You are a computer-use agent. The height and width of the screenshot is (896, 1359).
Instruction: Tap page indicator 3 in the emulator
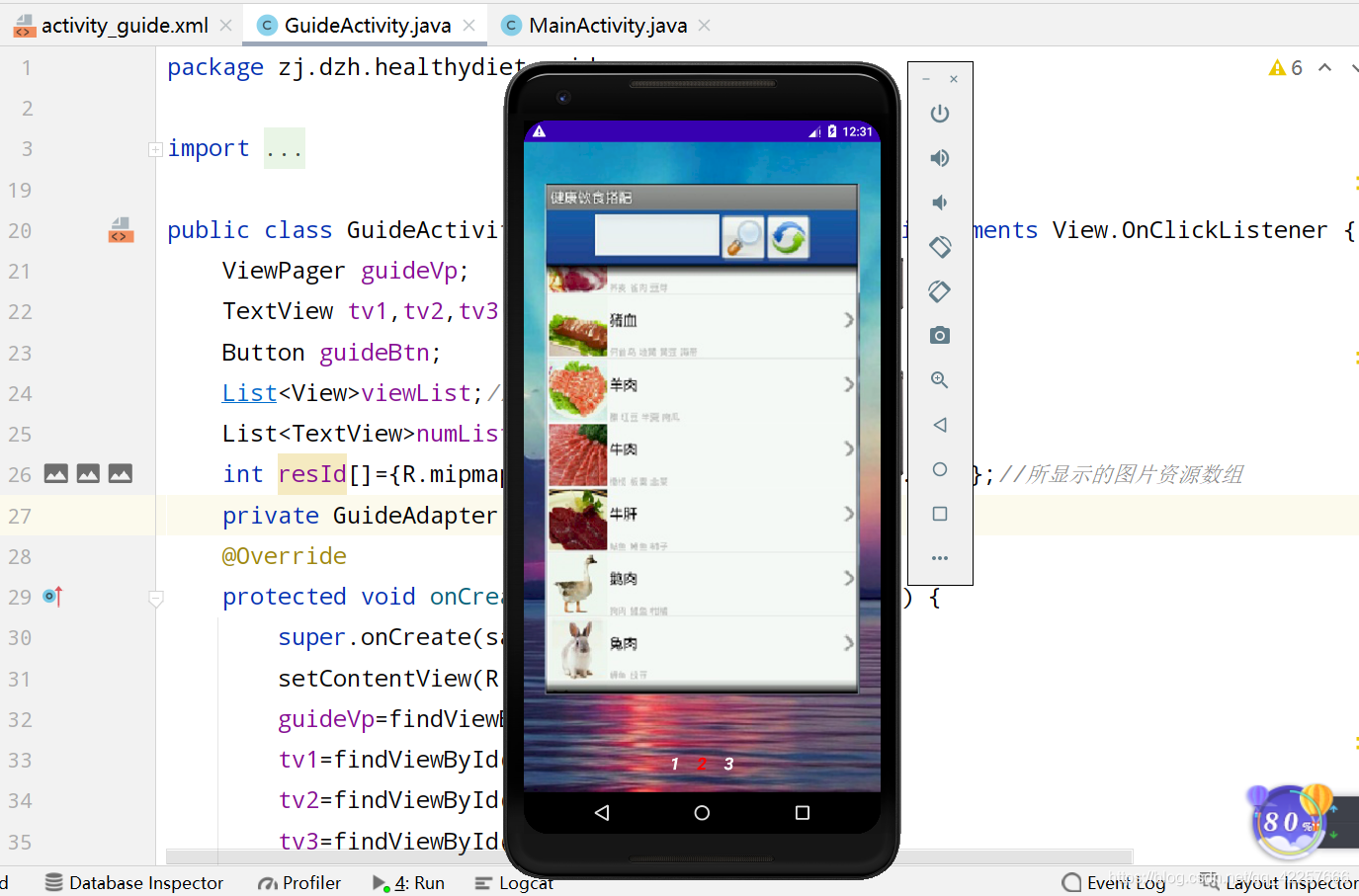coord(728,764)
